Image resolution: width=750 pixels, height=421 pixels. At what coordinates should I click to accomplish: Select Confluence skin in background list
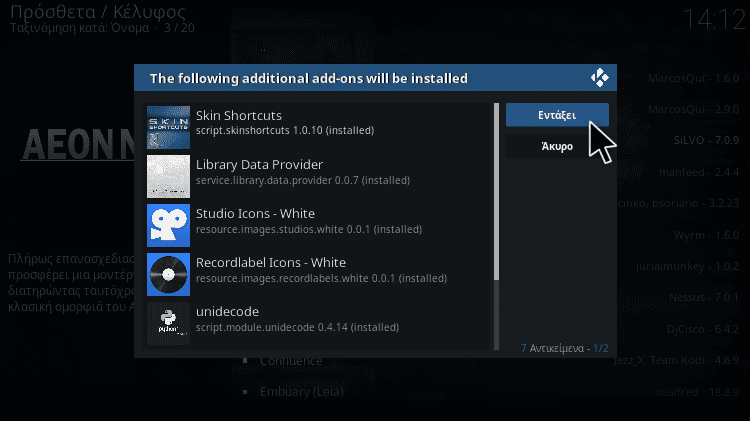[x=291, y=361]
